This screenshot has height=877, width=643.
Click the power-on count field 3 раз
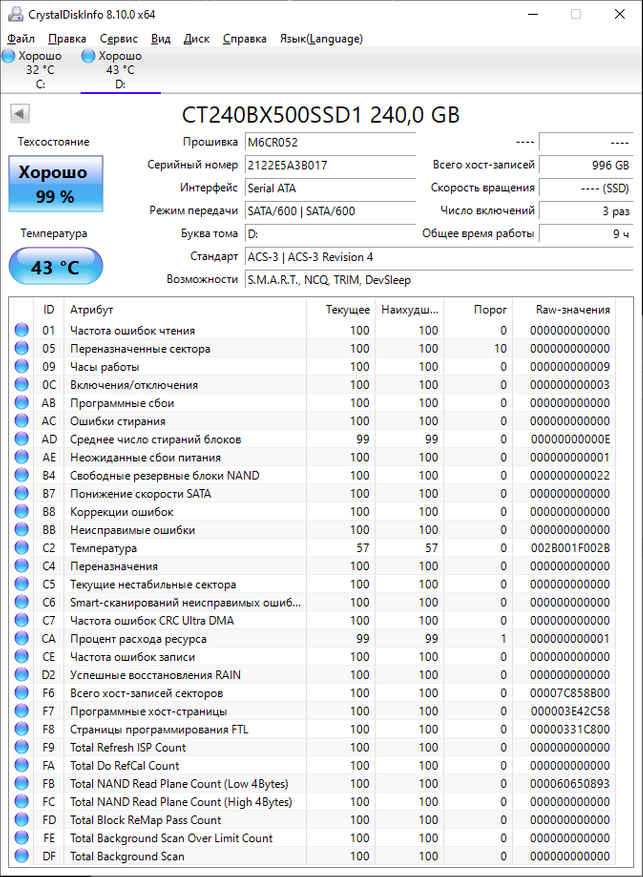click(585, 211)
